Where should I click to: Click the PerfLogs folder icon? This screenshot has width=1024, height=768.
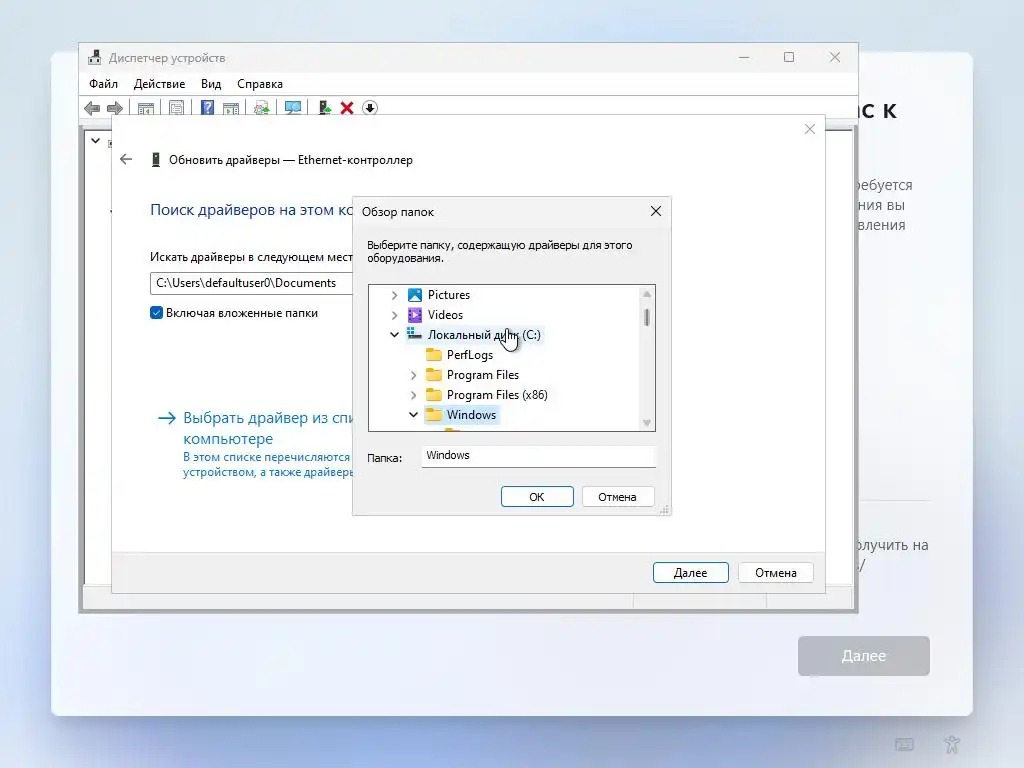pyautogui.click(x=434, y=355)
